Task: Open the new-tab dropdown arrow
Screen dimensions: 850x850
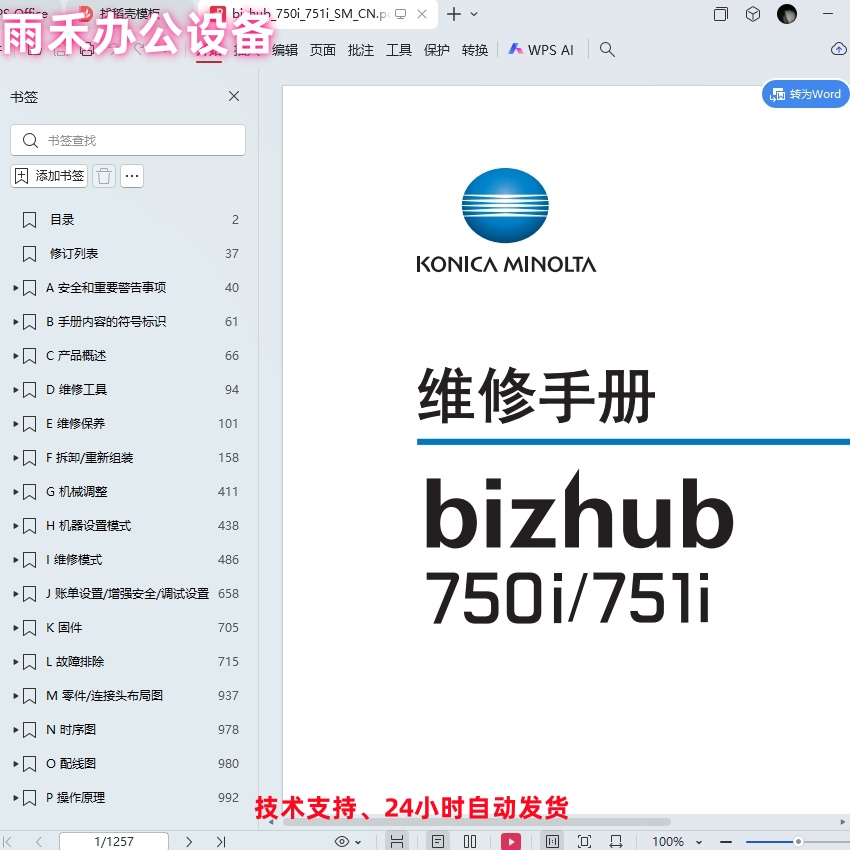Action: click(x=474, y=14)
